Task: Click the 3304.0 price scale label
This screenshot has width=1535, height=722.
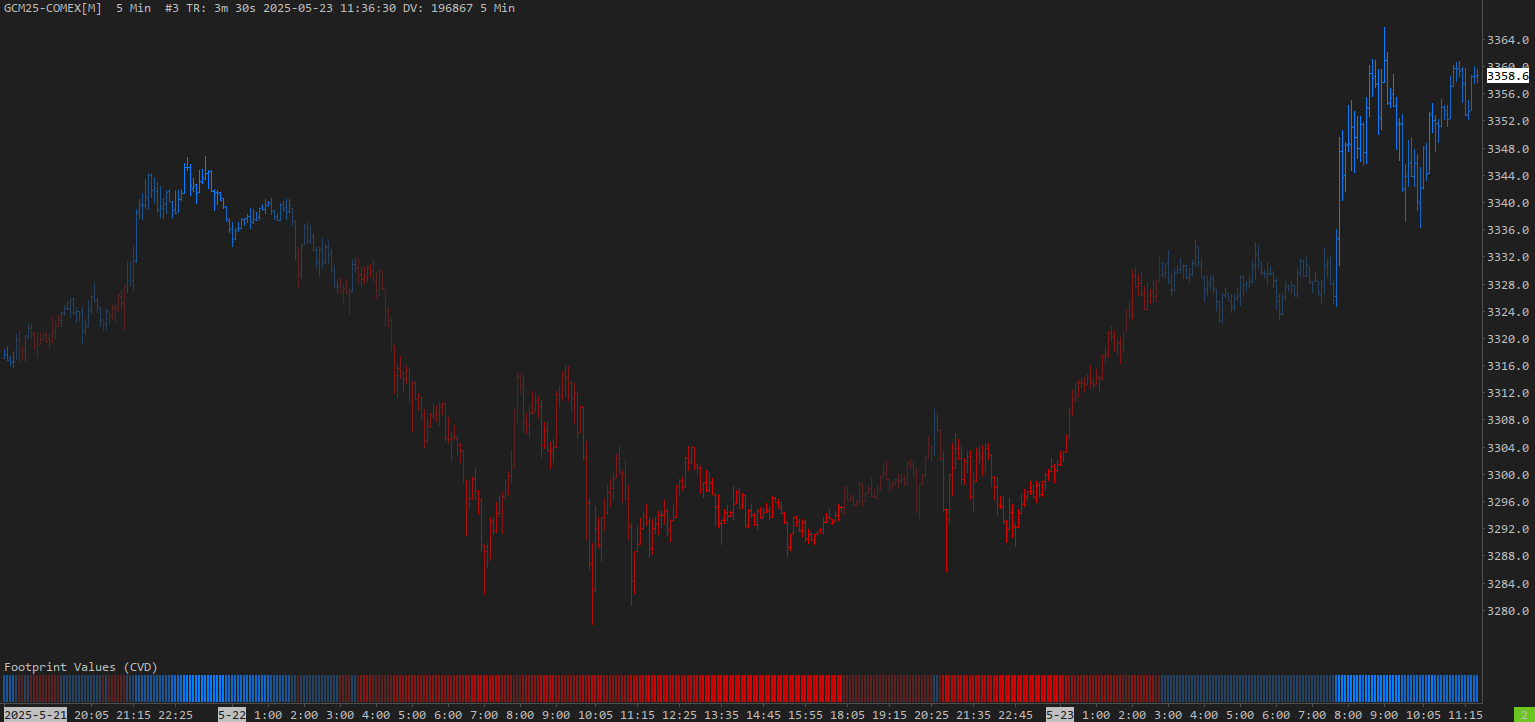Action: coord(1508,448)
